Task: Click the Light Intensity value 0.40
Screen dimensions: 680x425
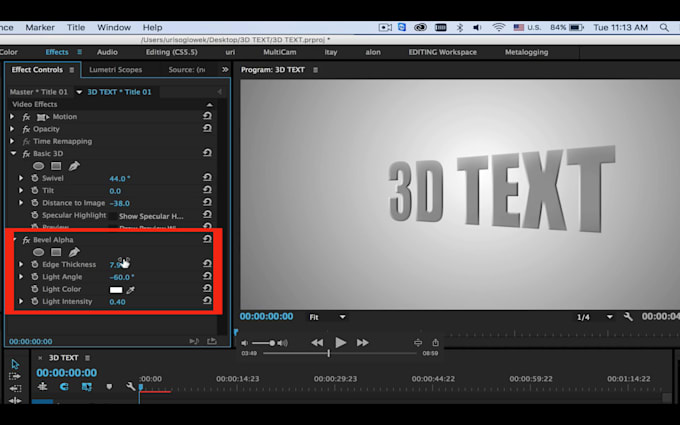Action: coord(117,301)
